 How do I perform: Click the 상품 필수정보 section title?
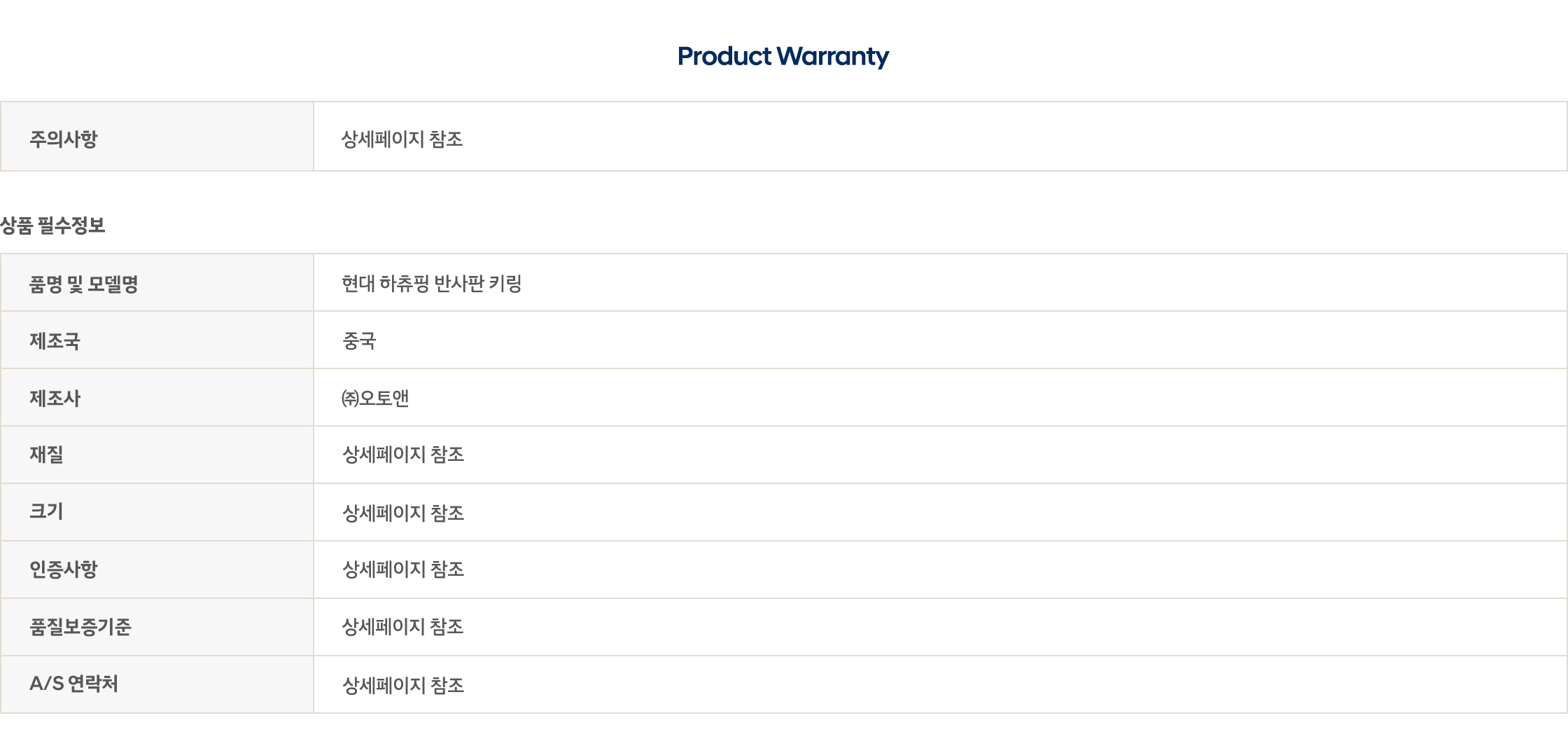pos(52,226)
